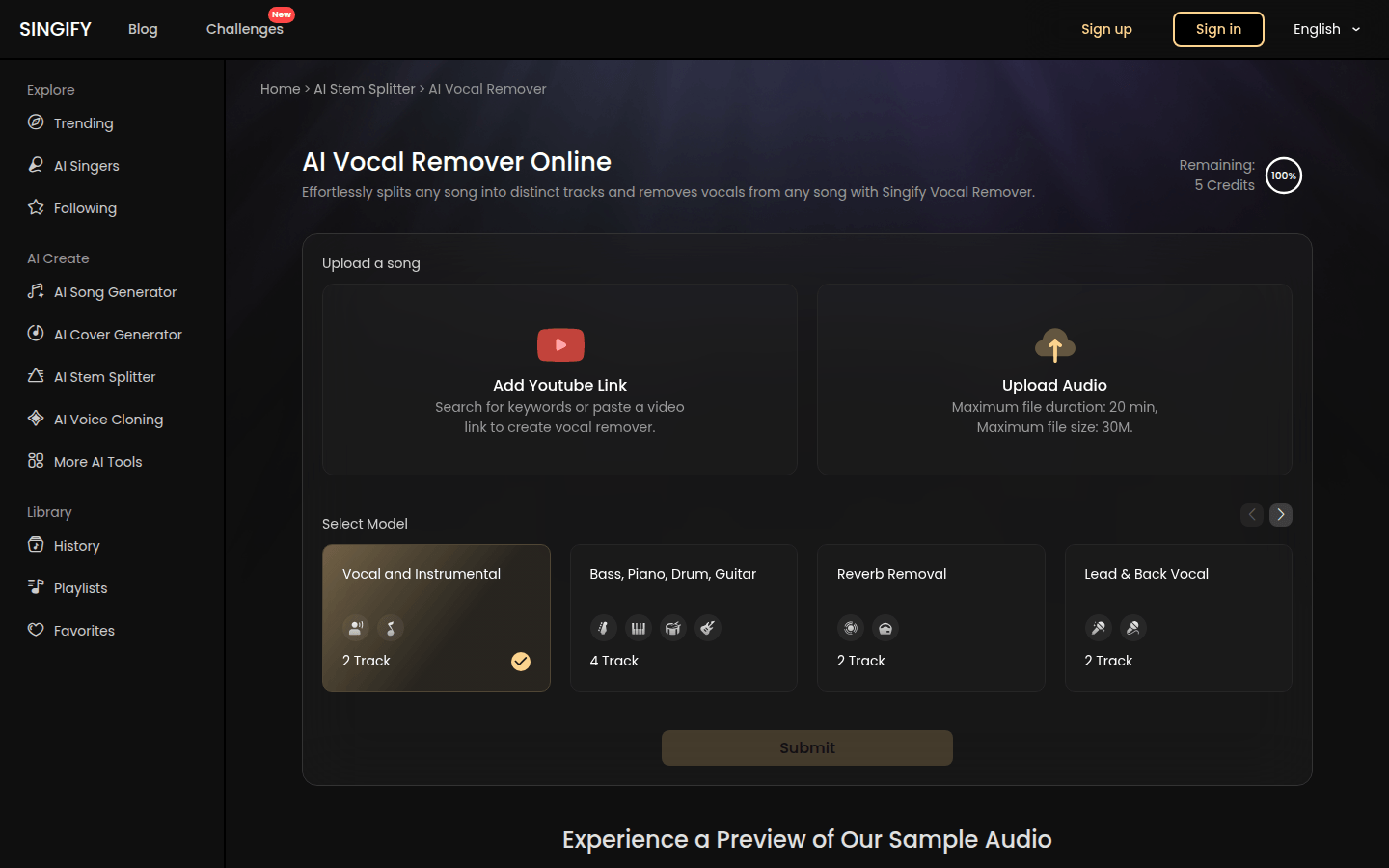The image size is (1389, 868).
Task: Open the AI Singers page
Action: click(86, 166)
